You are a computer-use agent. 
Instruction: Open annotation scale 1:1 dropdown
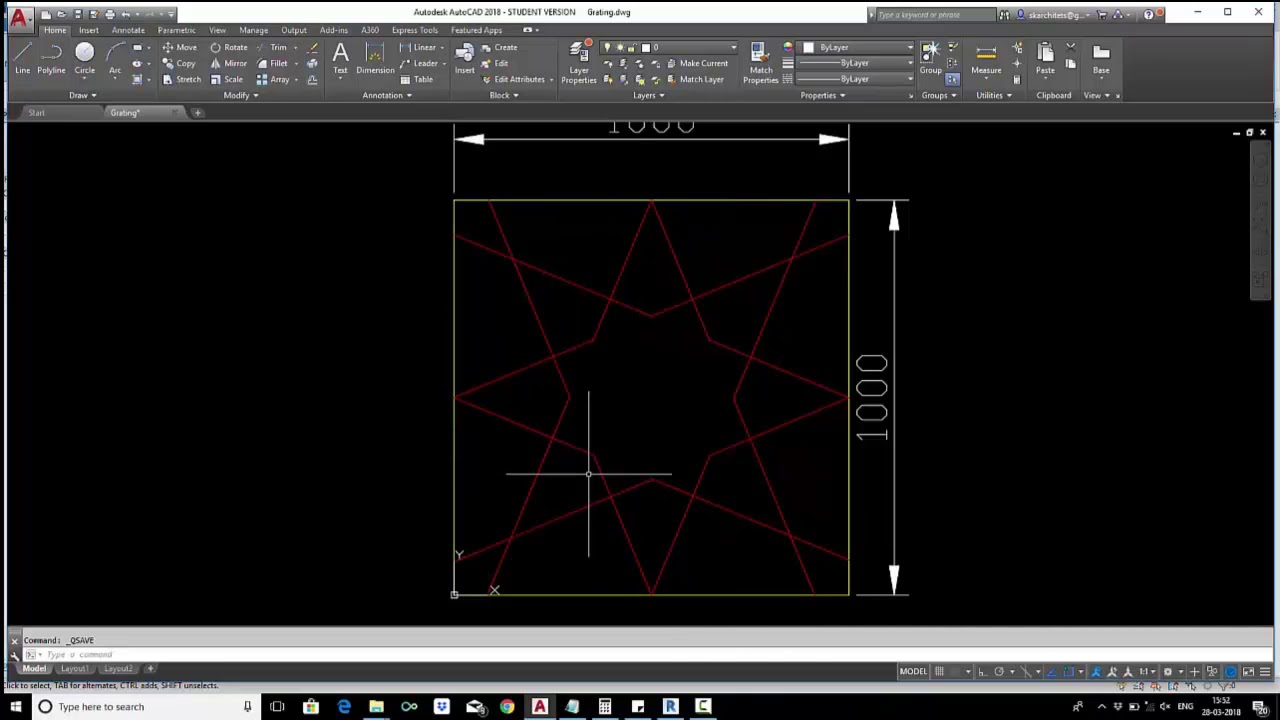(x=1147, y=671)
